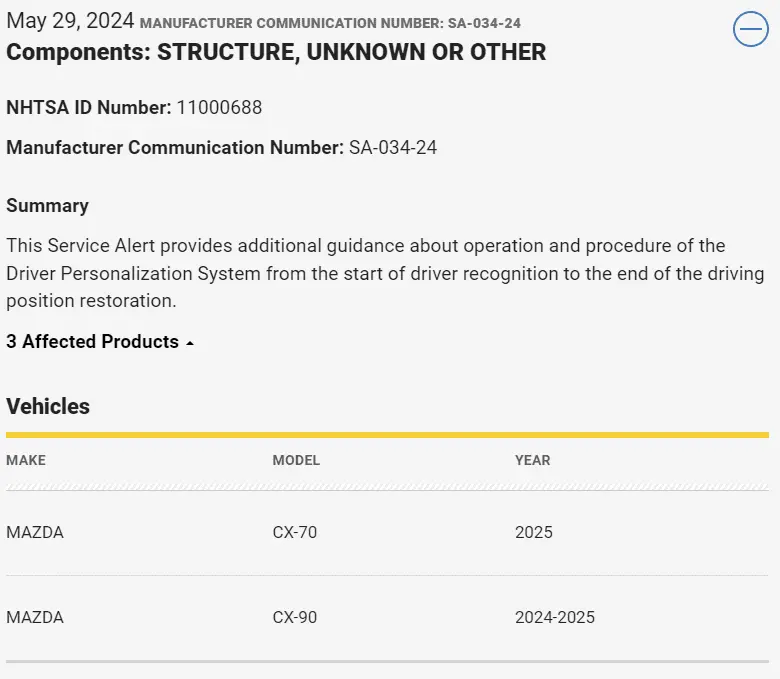This screenshot has width=780, height=679.
Task: Select the CX-70 model cell
Action: [295, 532]
